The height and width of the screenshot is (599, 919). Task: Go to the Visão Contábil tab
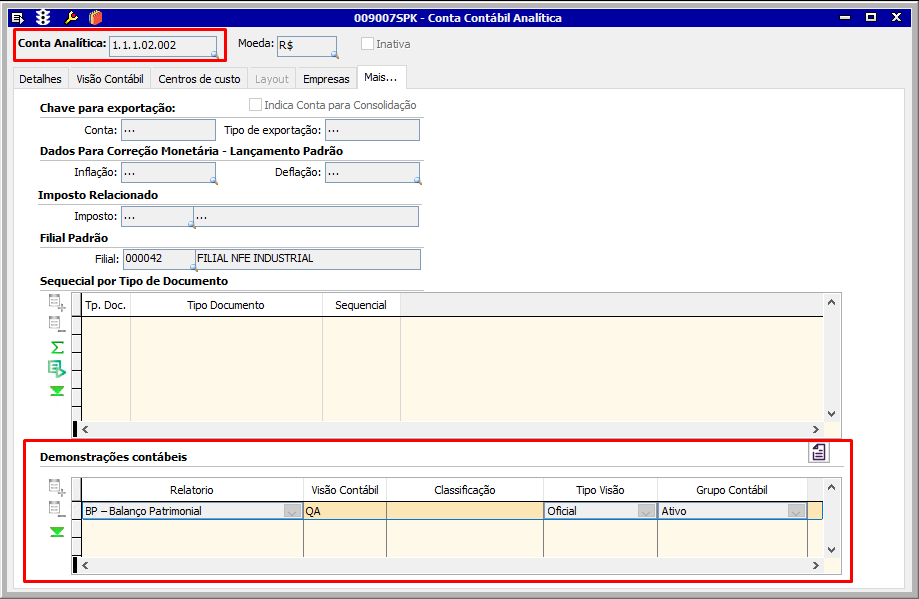pos(110,79)
